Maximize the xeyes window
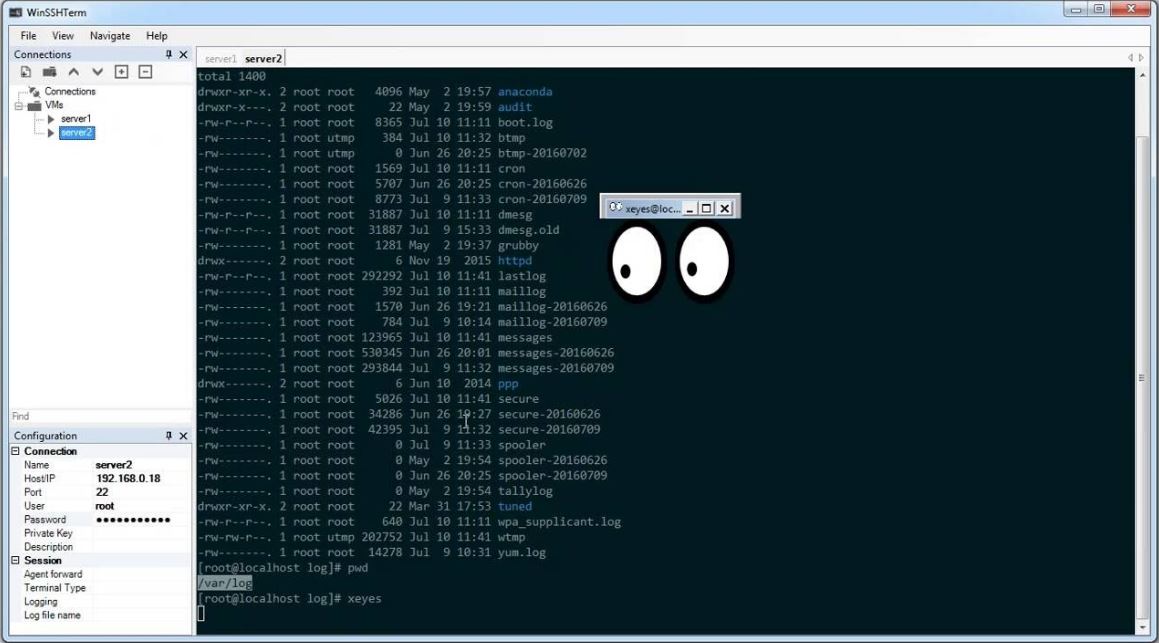This screenshot has width=1159, height=643. coord(707,208)
